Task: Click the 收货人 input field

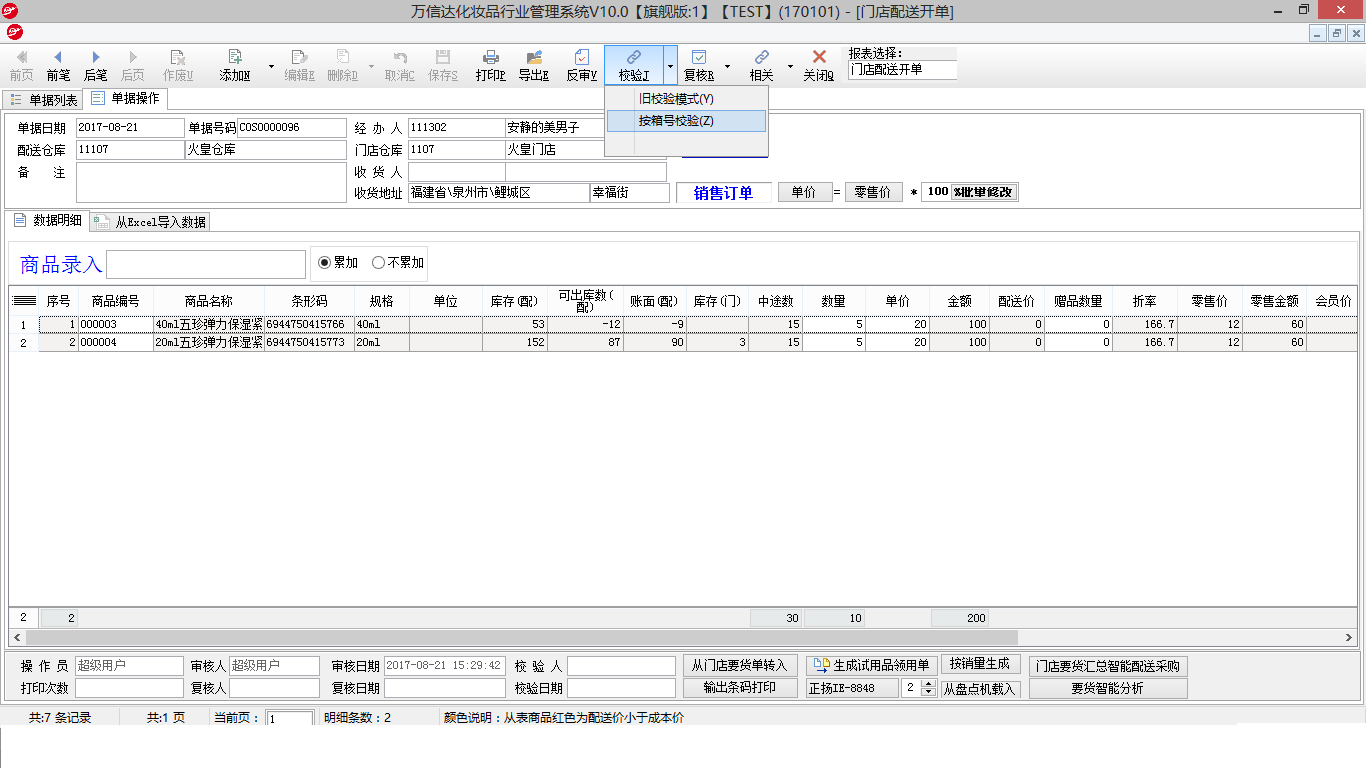Action: click(456, 172)
